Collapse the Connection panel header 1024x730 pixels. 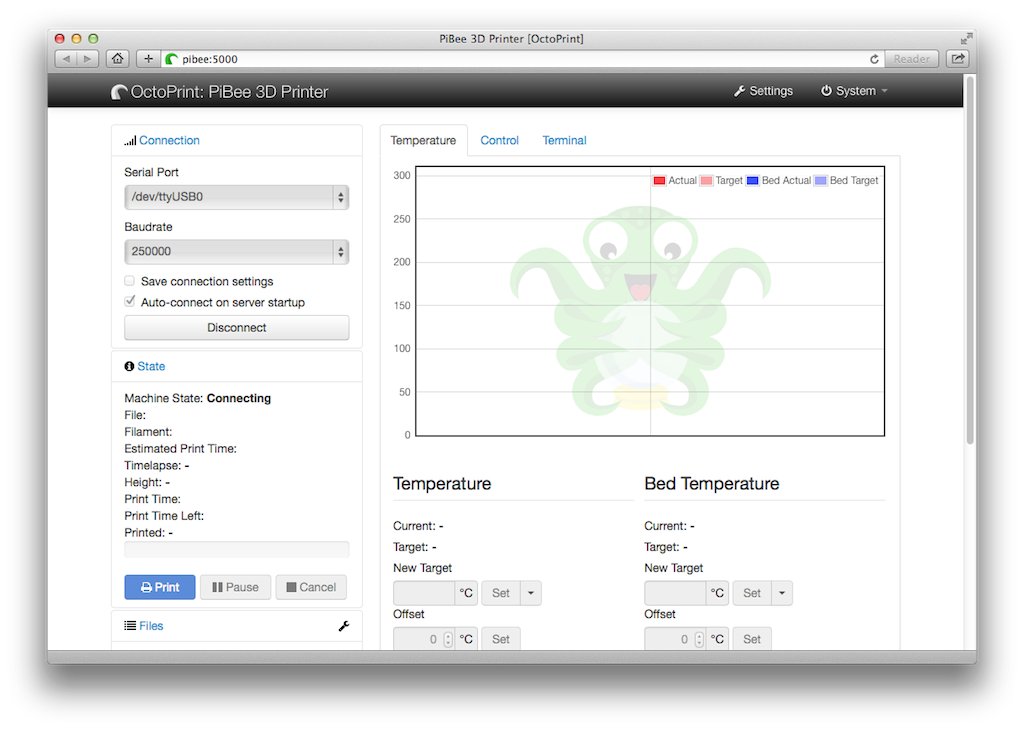pos(169,140)
